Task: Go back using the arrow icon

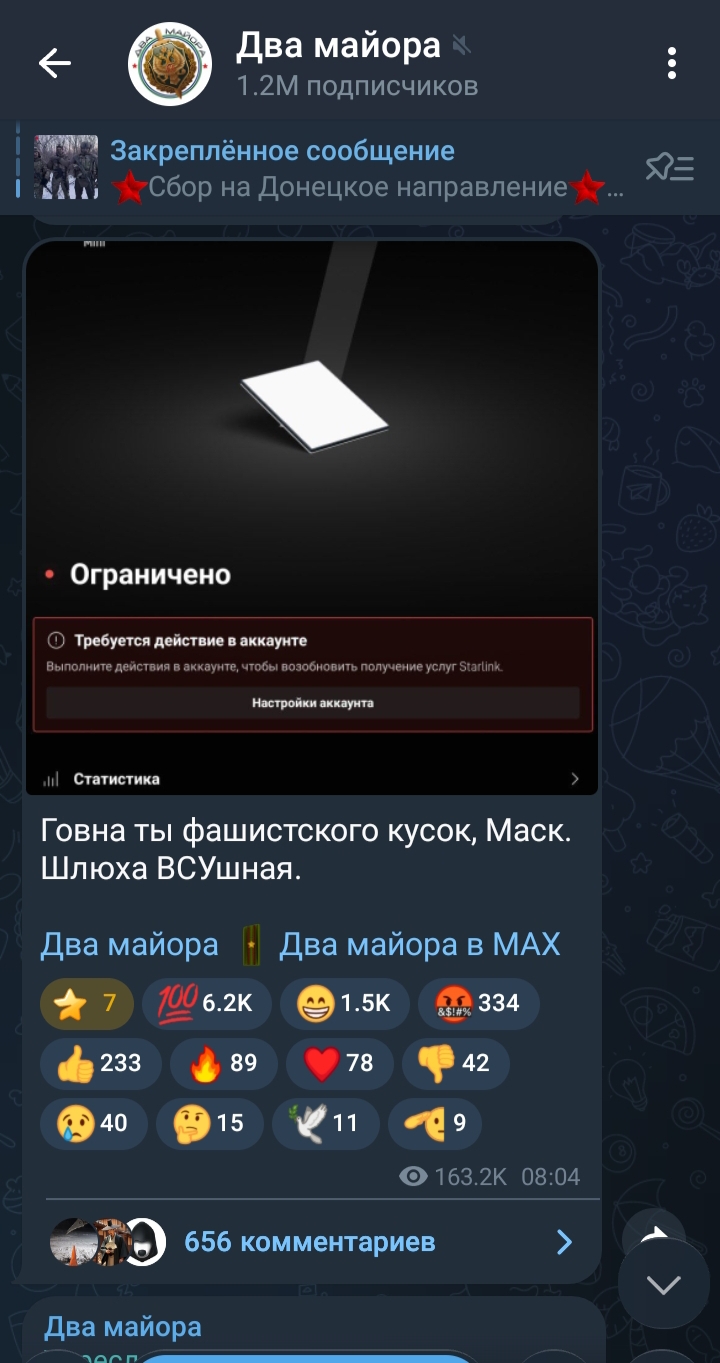Action: point(55,64)
